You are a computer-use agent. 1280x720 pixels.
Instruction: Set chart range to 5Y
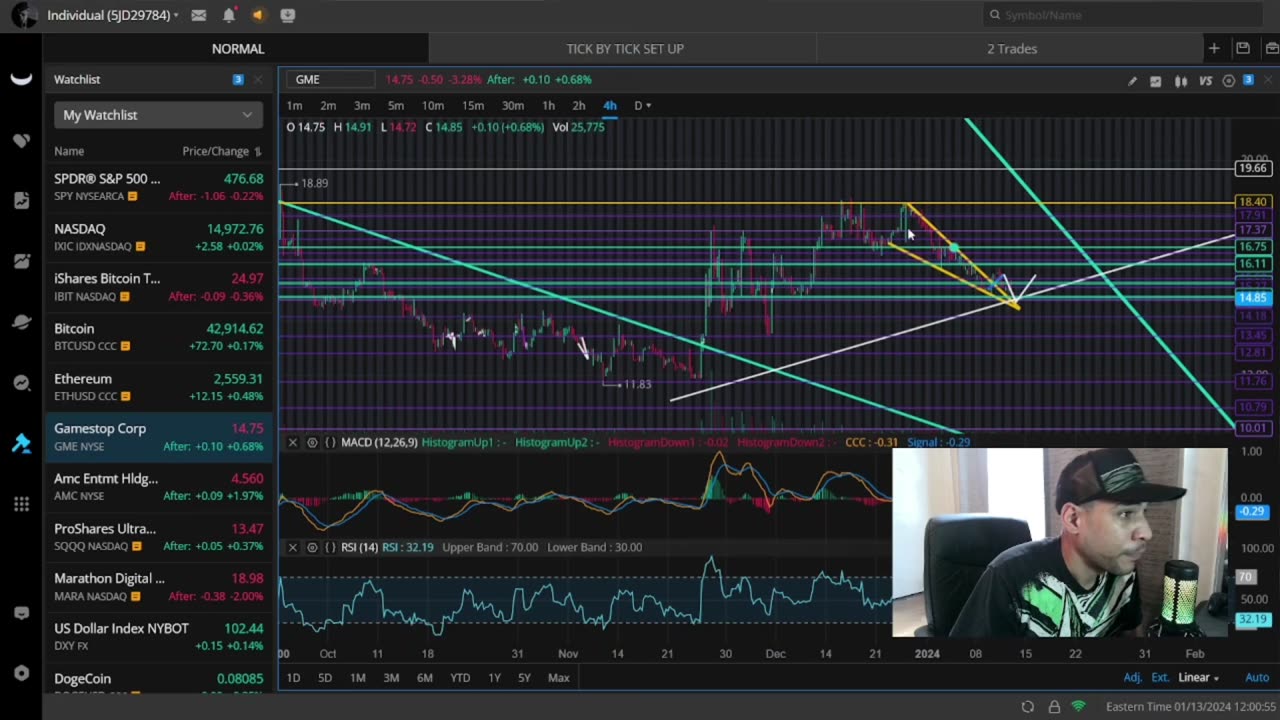(x=524, y=678)
